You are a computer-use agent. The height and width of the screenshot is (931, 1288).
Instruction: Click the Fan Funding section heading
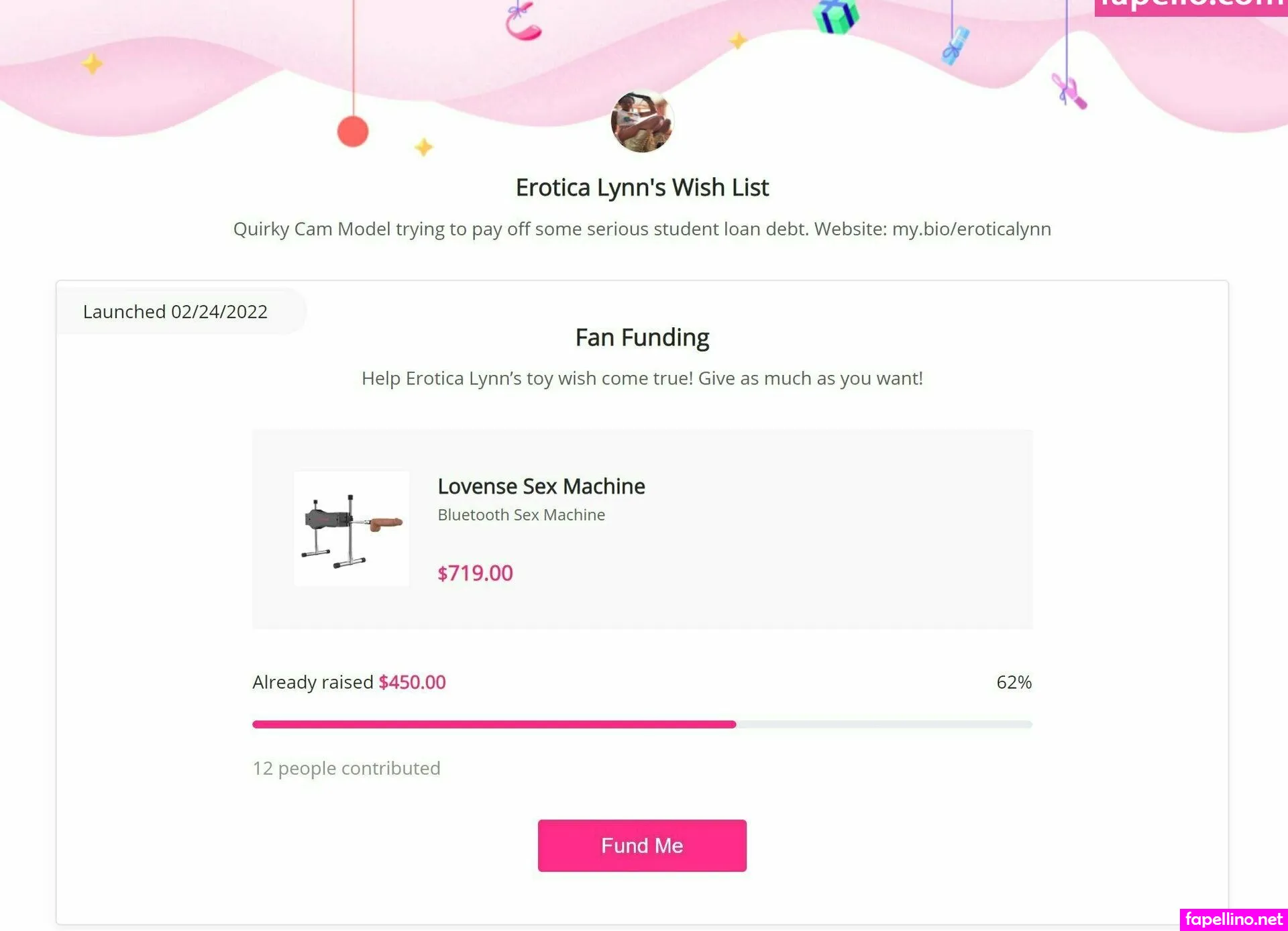click(x=642, y=337)
